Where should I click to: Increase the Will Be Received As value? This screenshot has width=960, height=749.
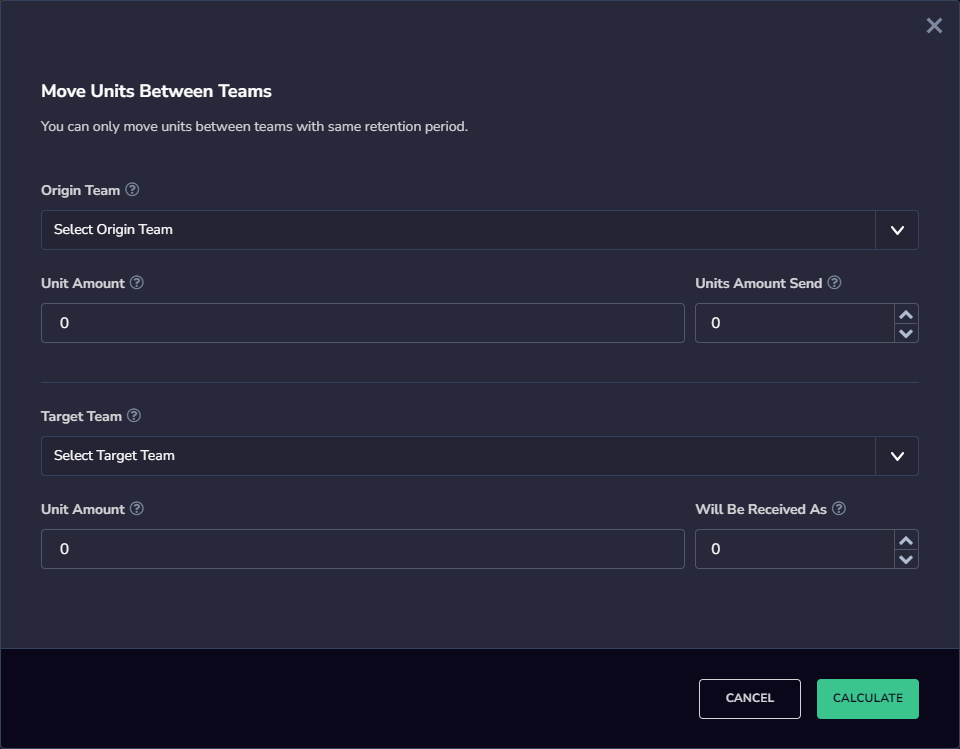point(906,540)
